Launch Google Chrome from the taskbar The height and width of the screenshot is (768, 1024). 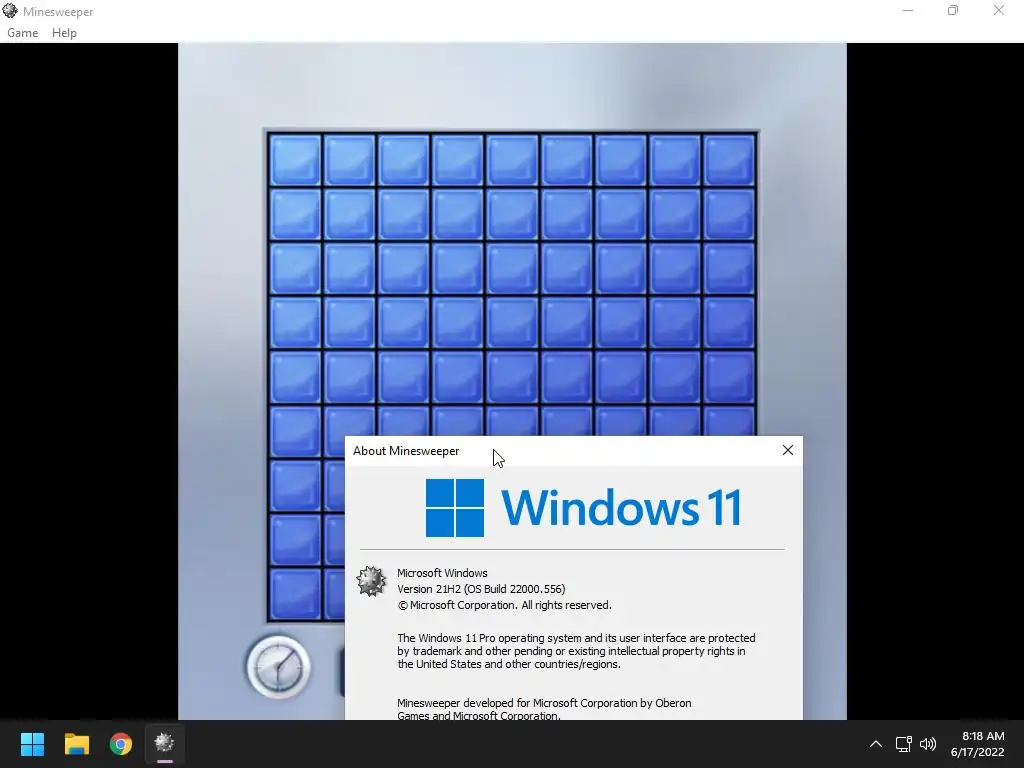121,744
